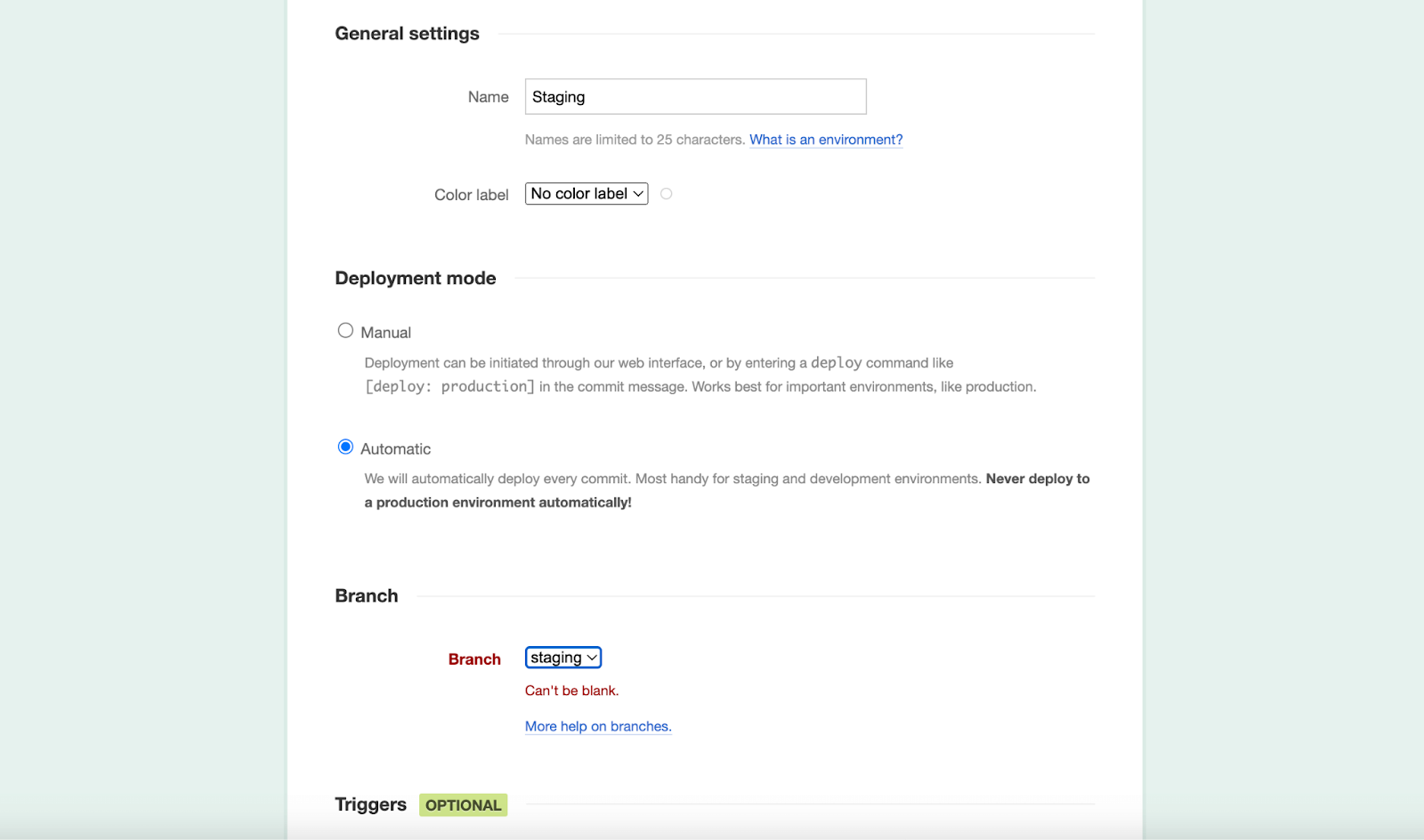Click the red Branch field label
Screen dimensions: 1424x840
coord(474,659)
